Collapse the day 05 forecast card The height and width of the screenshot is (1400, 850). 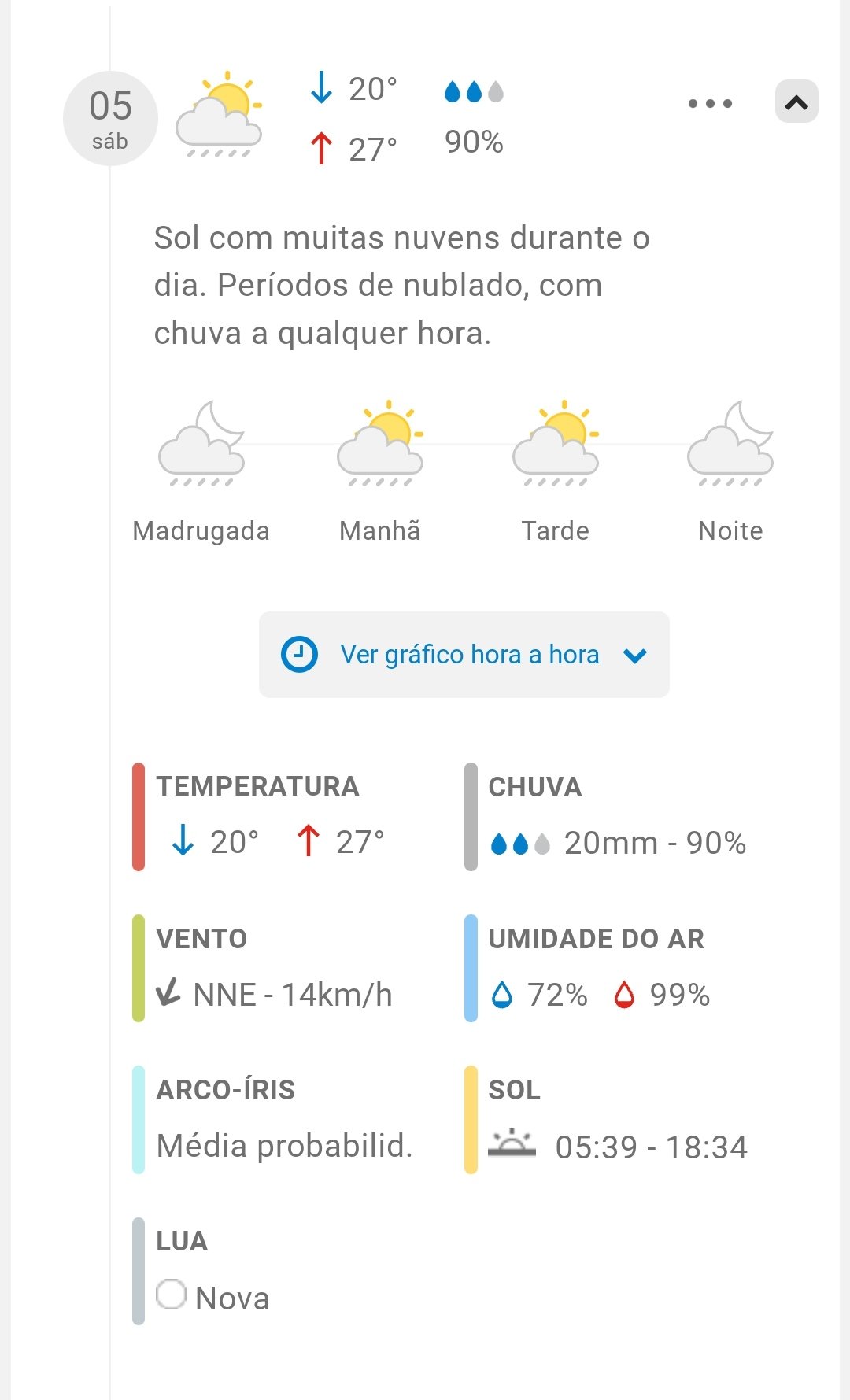coord(796,102)
